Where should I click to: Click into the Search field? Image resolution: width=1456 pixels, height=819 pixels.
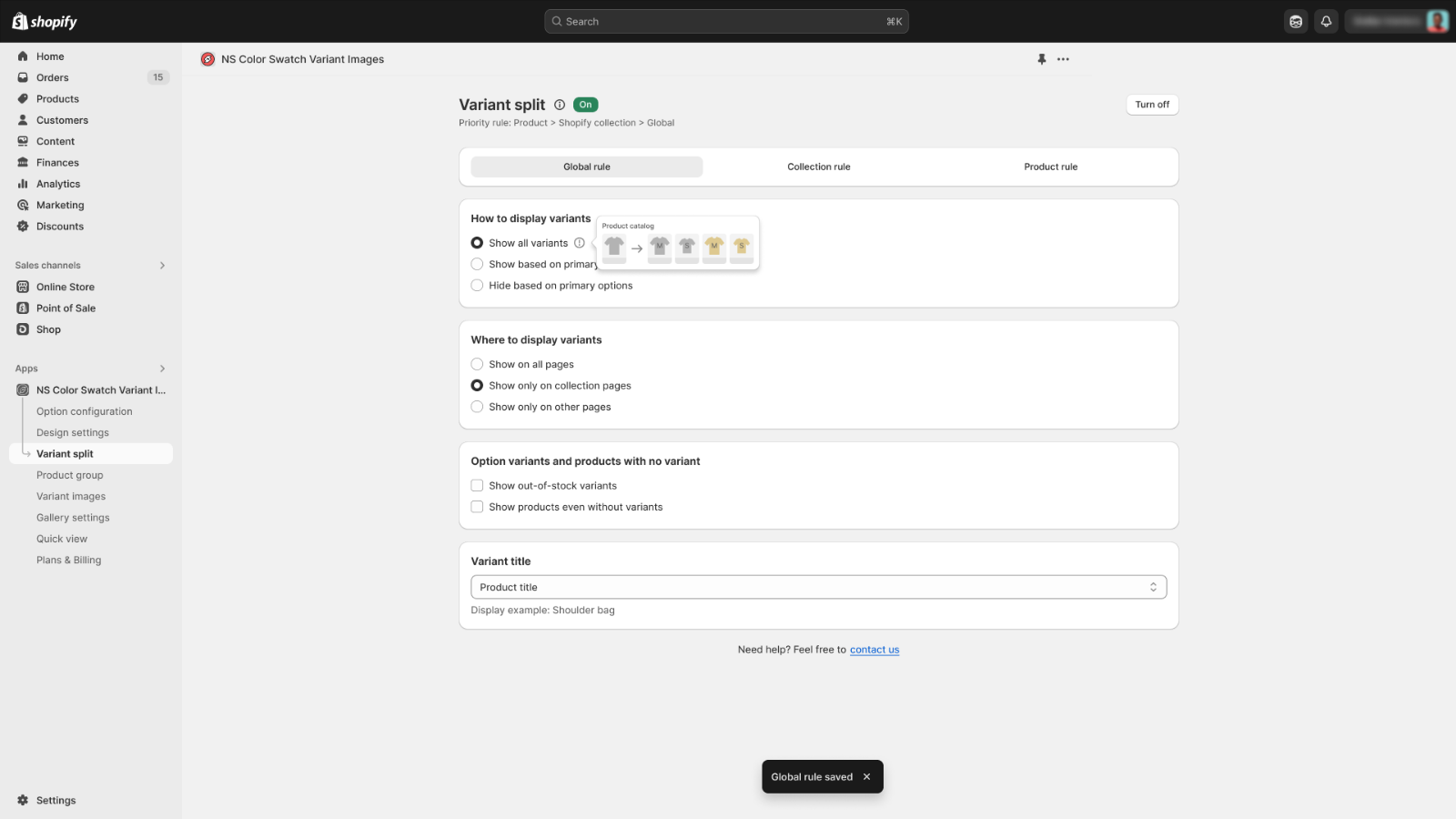click(726, 22)
